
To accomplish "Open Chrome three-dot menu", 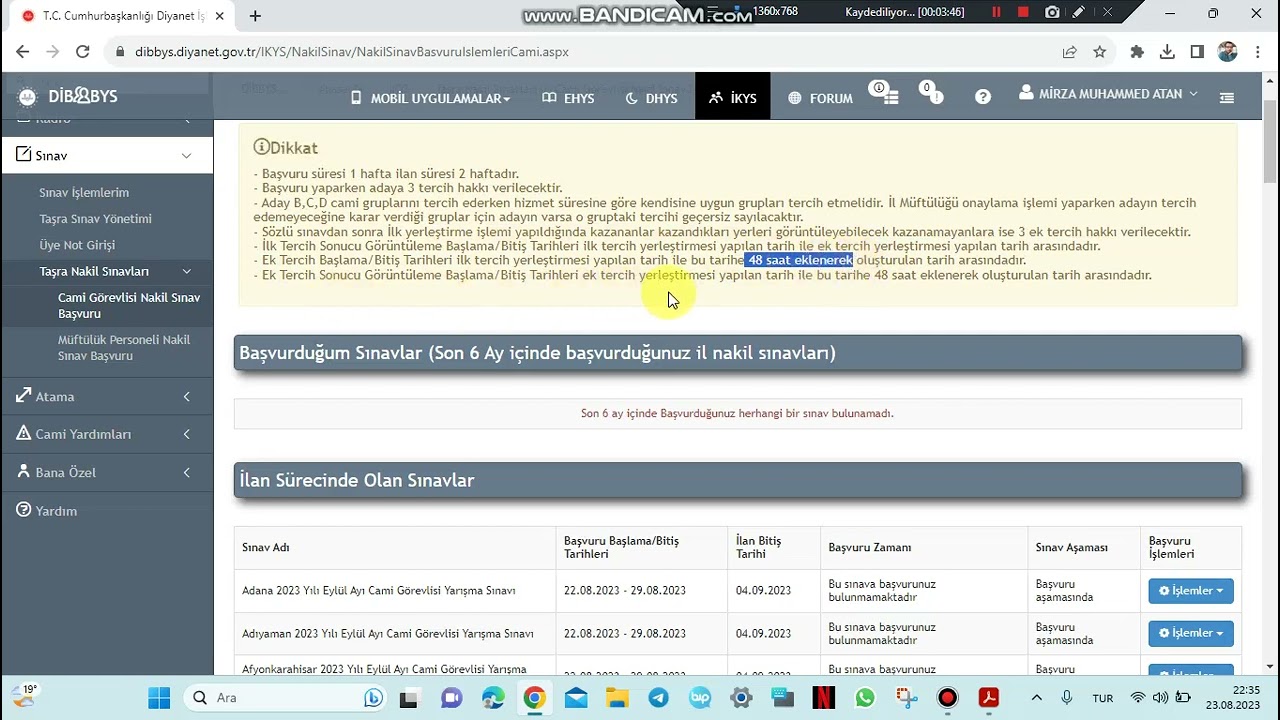I will [1258, 52].
